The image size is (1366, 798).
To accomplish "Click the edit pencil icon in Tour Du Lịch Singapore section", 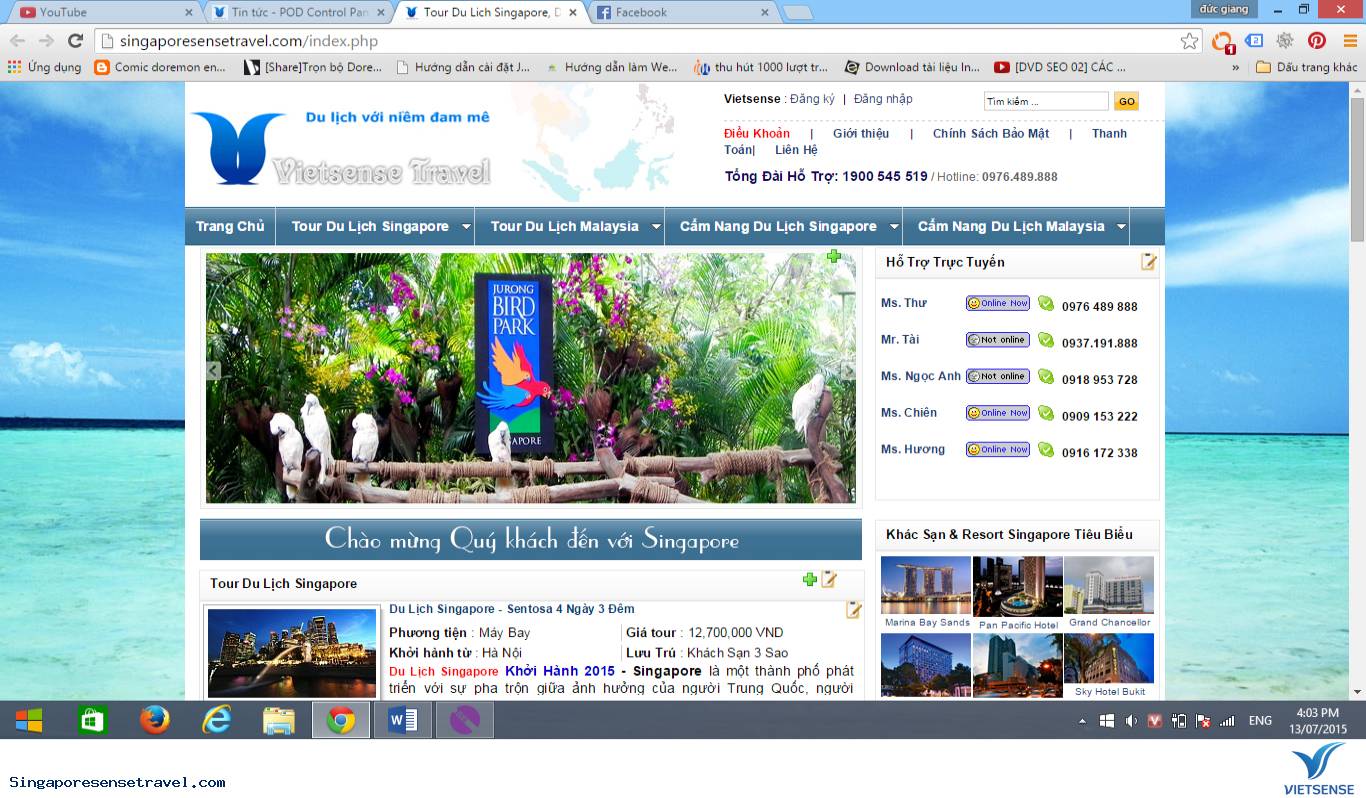I will 828,579.
